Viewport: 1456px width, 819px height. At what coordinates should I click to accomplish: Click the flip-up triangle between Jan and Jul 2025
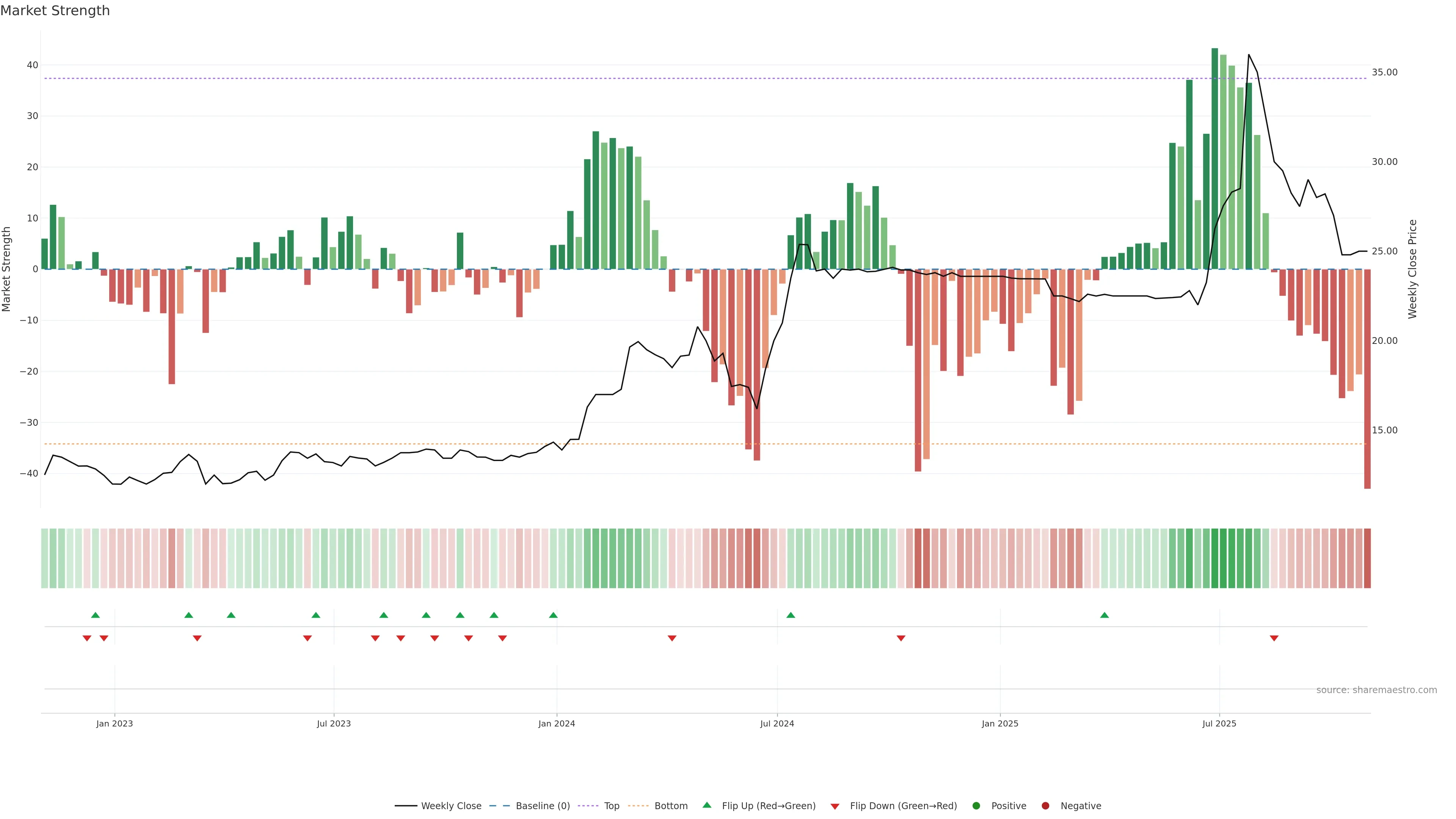click(x=1104, y=615)
